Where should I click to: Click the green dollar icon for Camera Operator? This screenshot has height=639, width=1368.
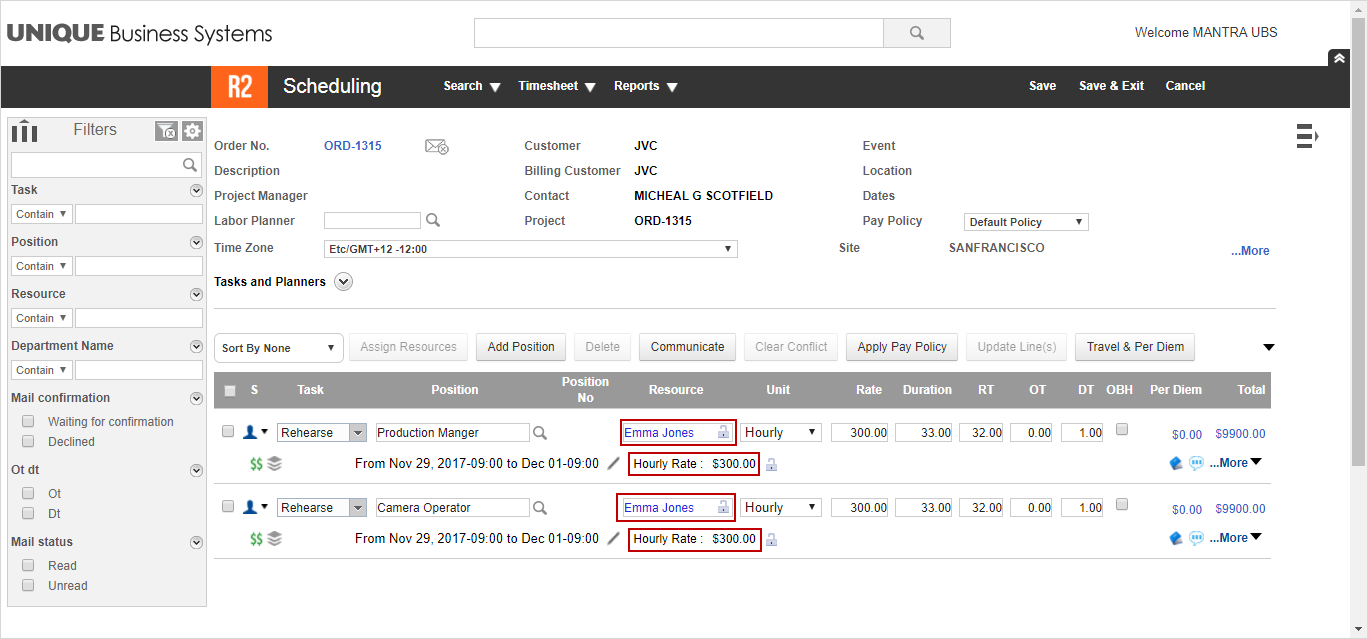click(x=256, y=539)
